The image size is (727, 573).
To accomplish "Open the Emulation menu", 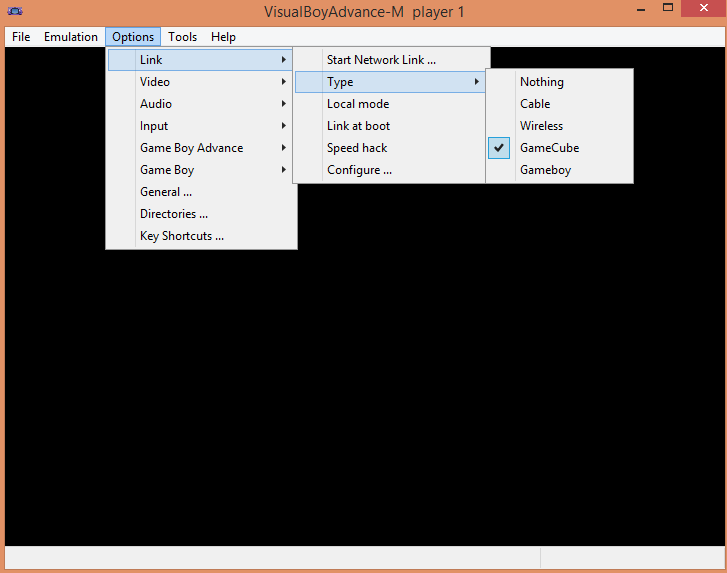I will [x=70, y=37].
